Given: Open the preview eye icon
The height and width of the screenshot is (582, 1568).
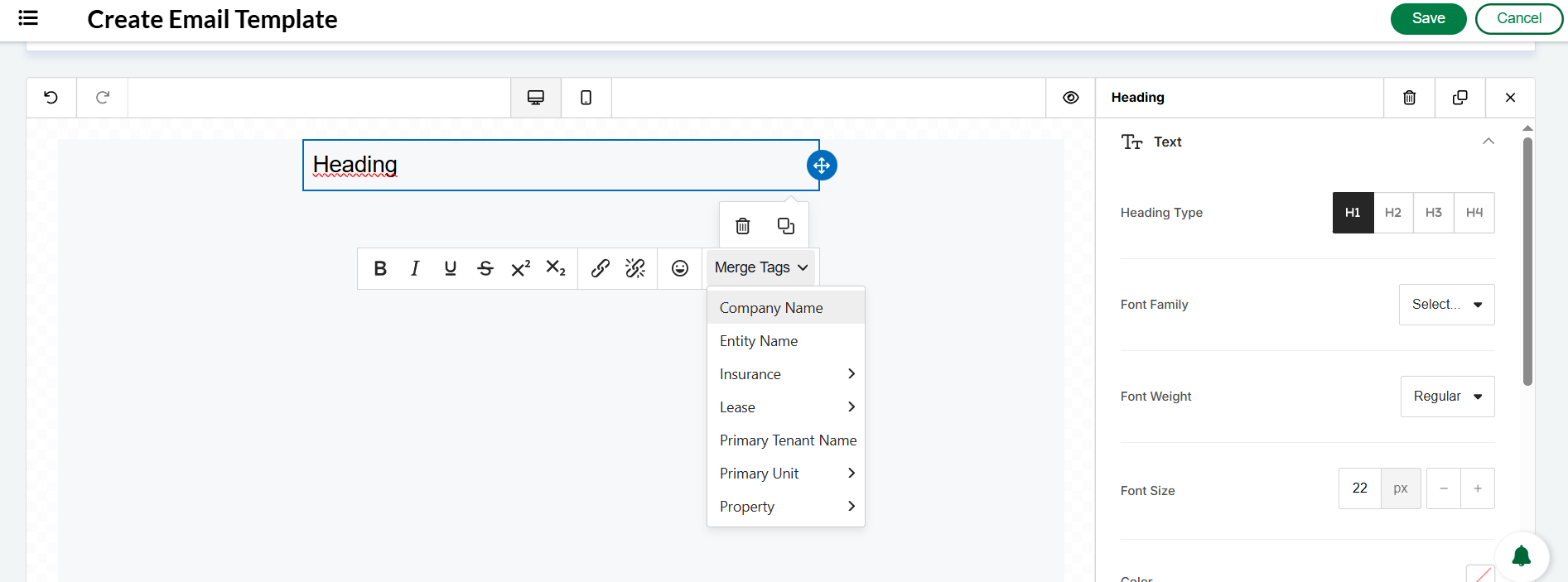Looking at the screenshot, I should click(x=1071, y=98).
